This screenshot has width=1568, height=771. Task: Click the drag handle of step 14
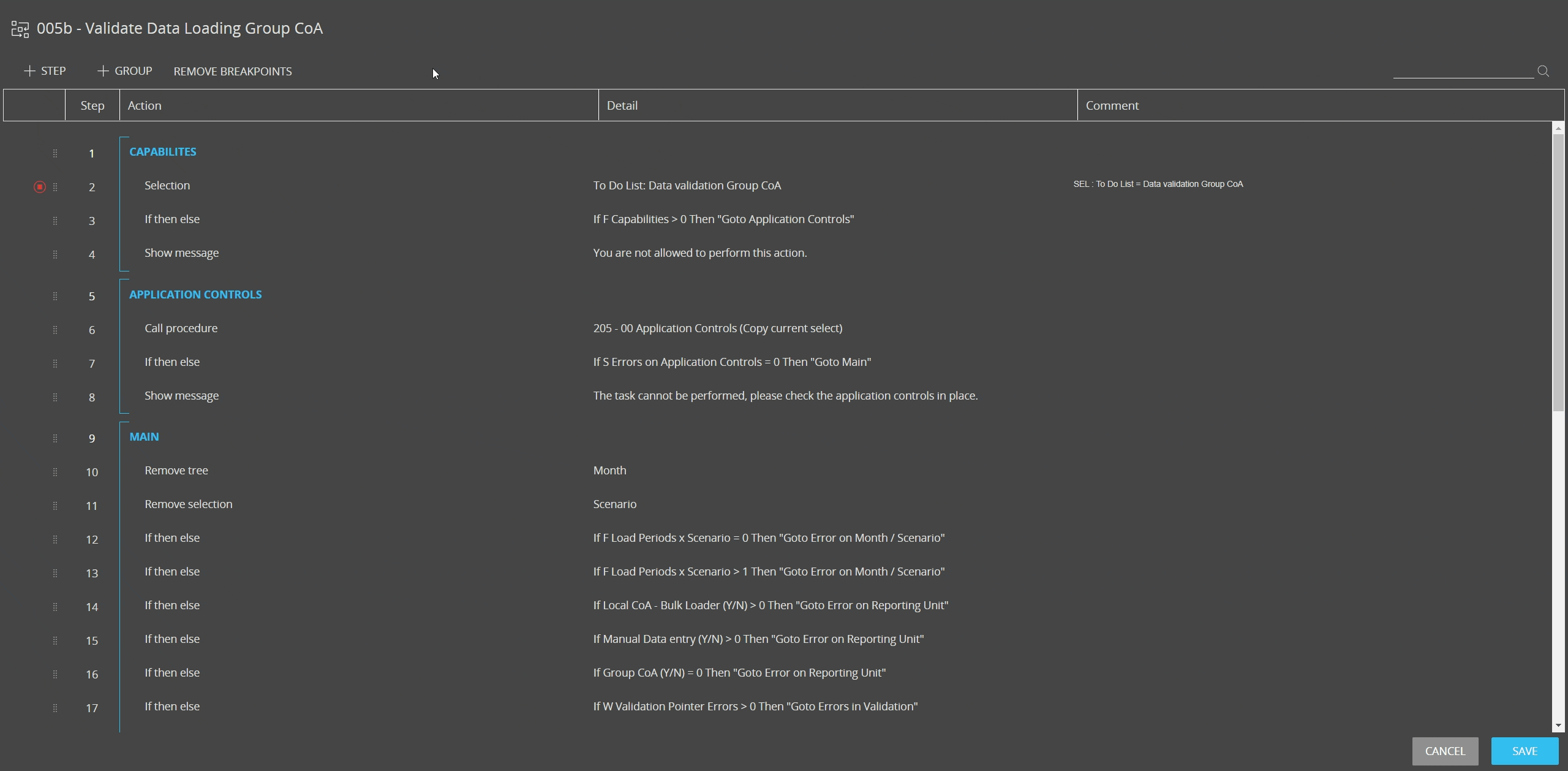click(x=55, y=607)
